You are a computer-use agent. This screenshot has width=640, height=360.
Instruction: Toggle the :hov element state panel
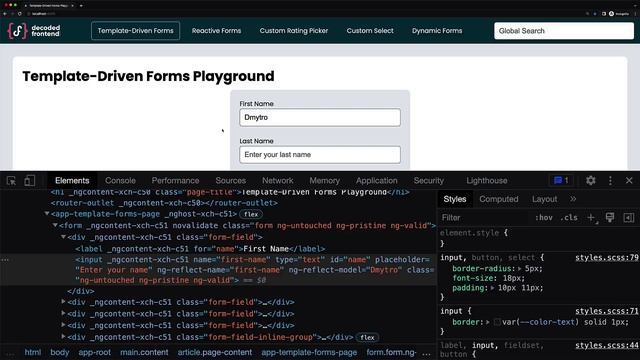(x=544, y=218)
